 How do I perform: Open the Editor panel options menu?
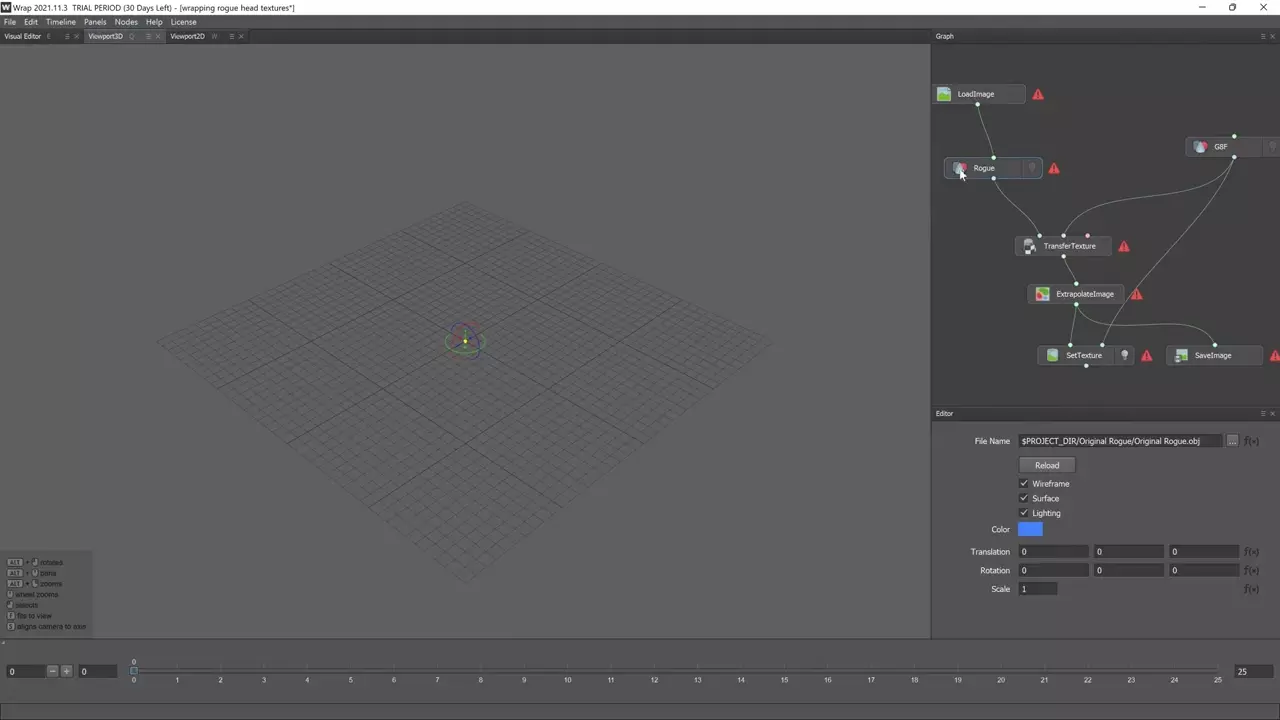(1263, 413)
